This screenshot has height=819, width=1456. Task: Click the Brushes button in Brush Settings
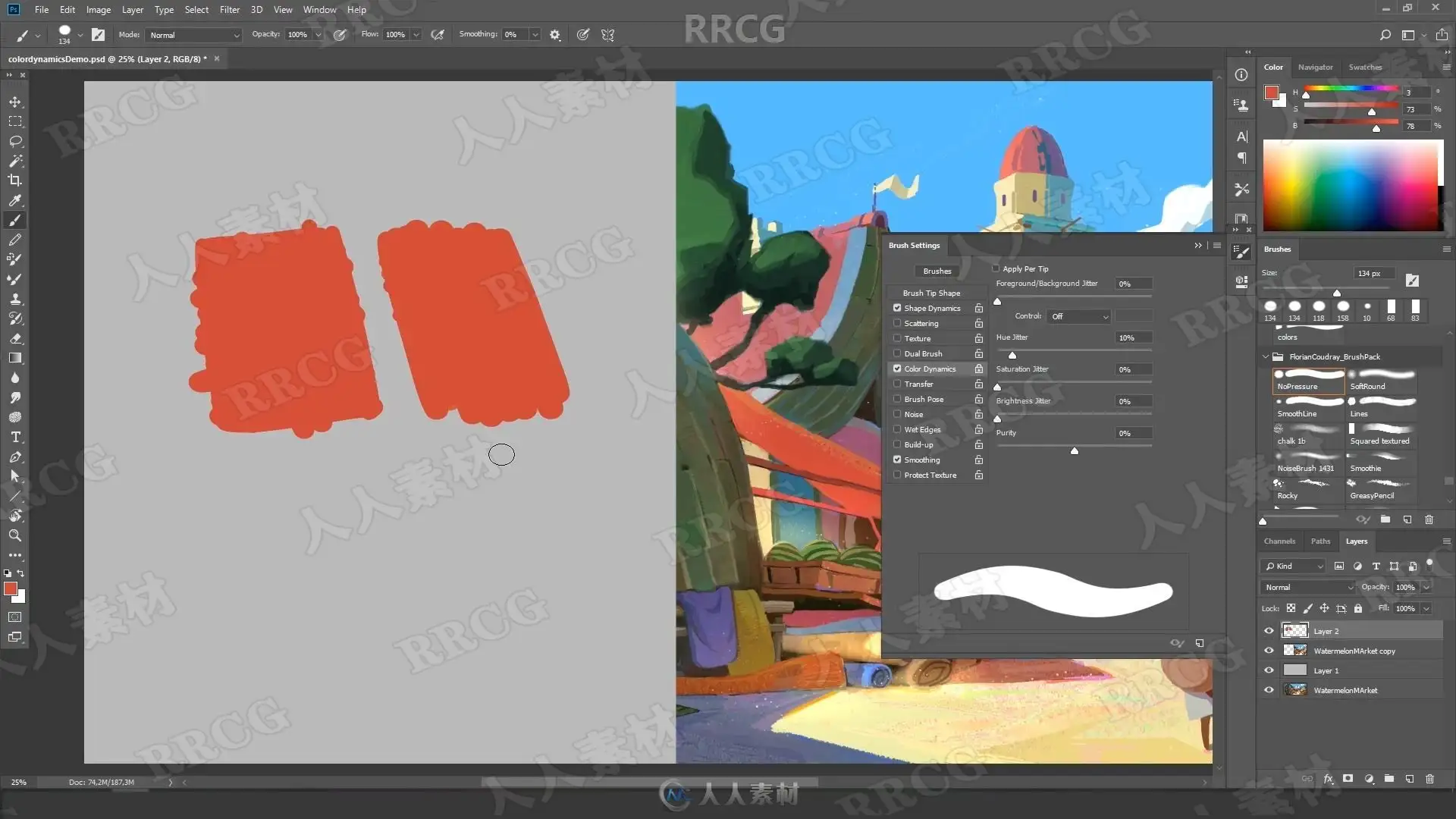[937, 271]
